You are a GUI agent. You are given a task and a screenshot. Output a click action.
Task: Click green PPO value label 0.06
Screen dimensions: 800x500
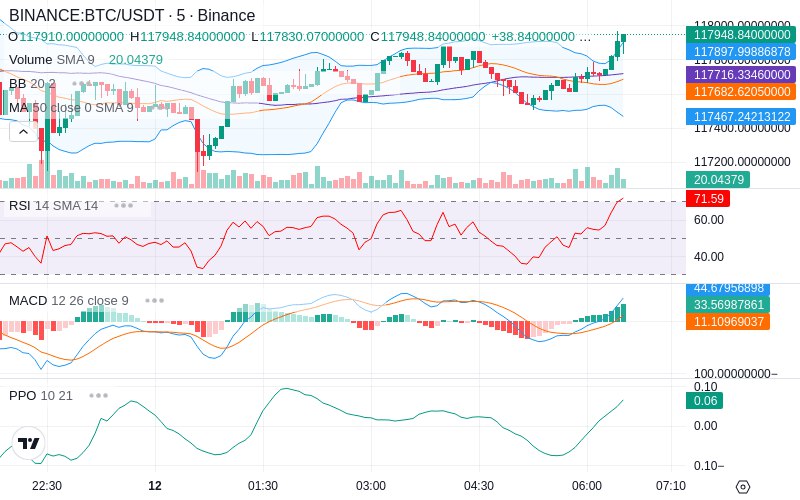point(705,401)
